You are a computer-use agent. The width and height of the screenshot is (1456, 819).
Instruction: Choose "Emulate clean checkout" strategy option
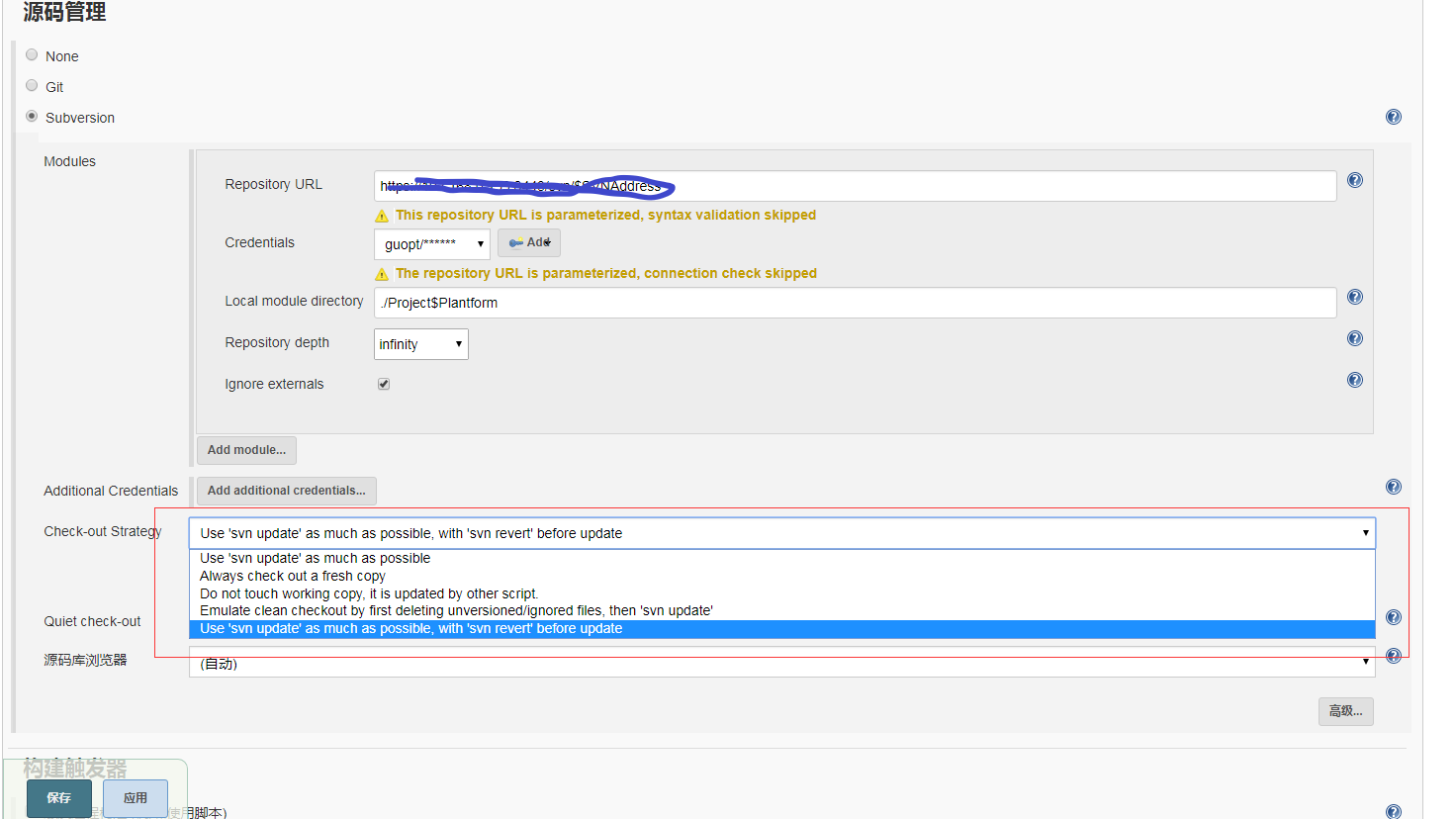point(782,611)
